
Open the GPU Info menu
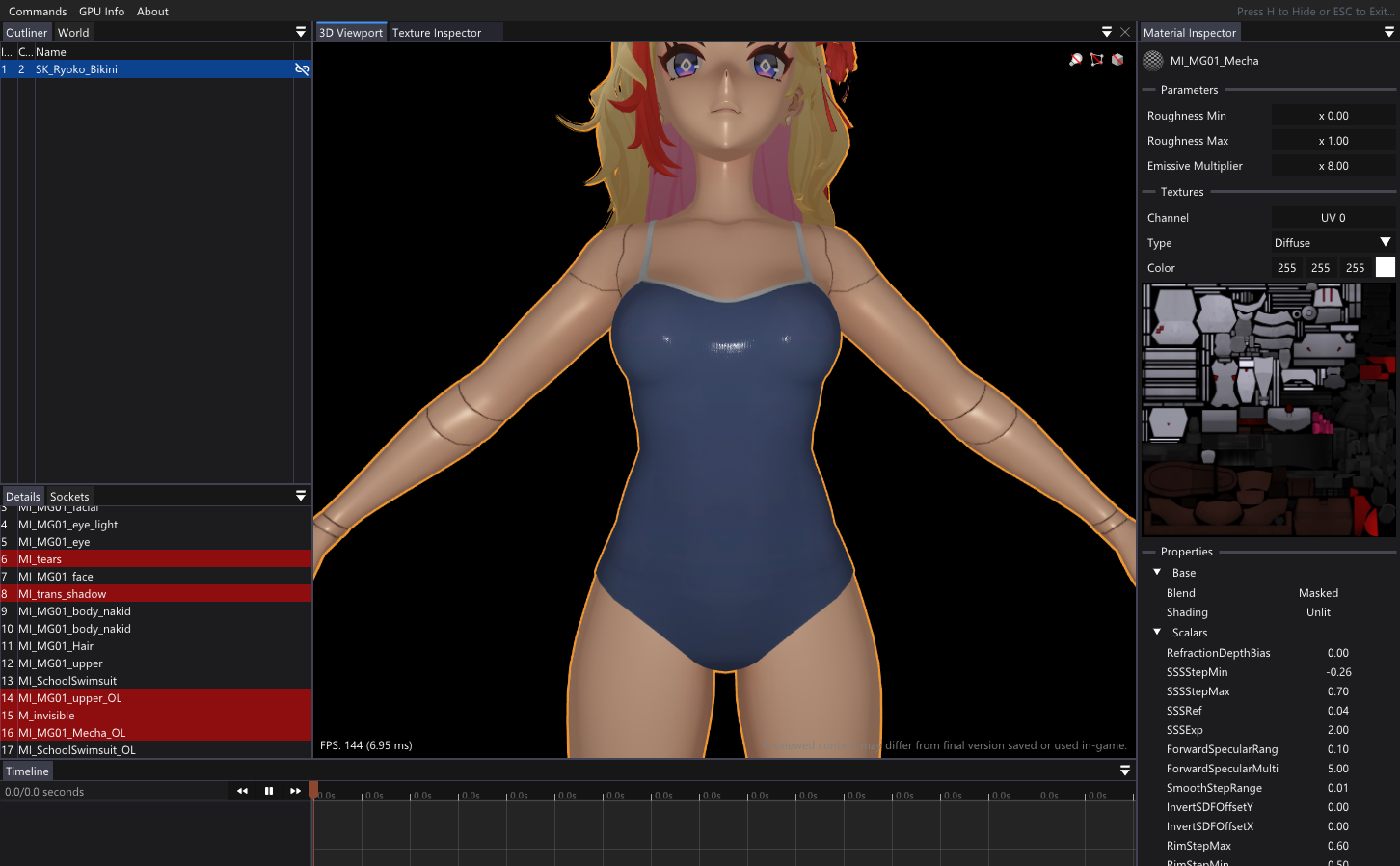coord(101,12)
